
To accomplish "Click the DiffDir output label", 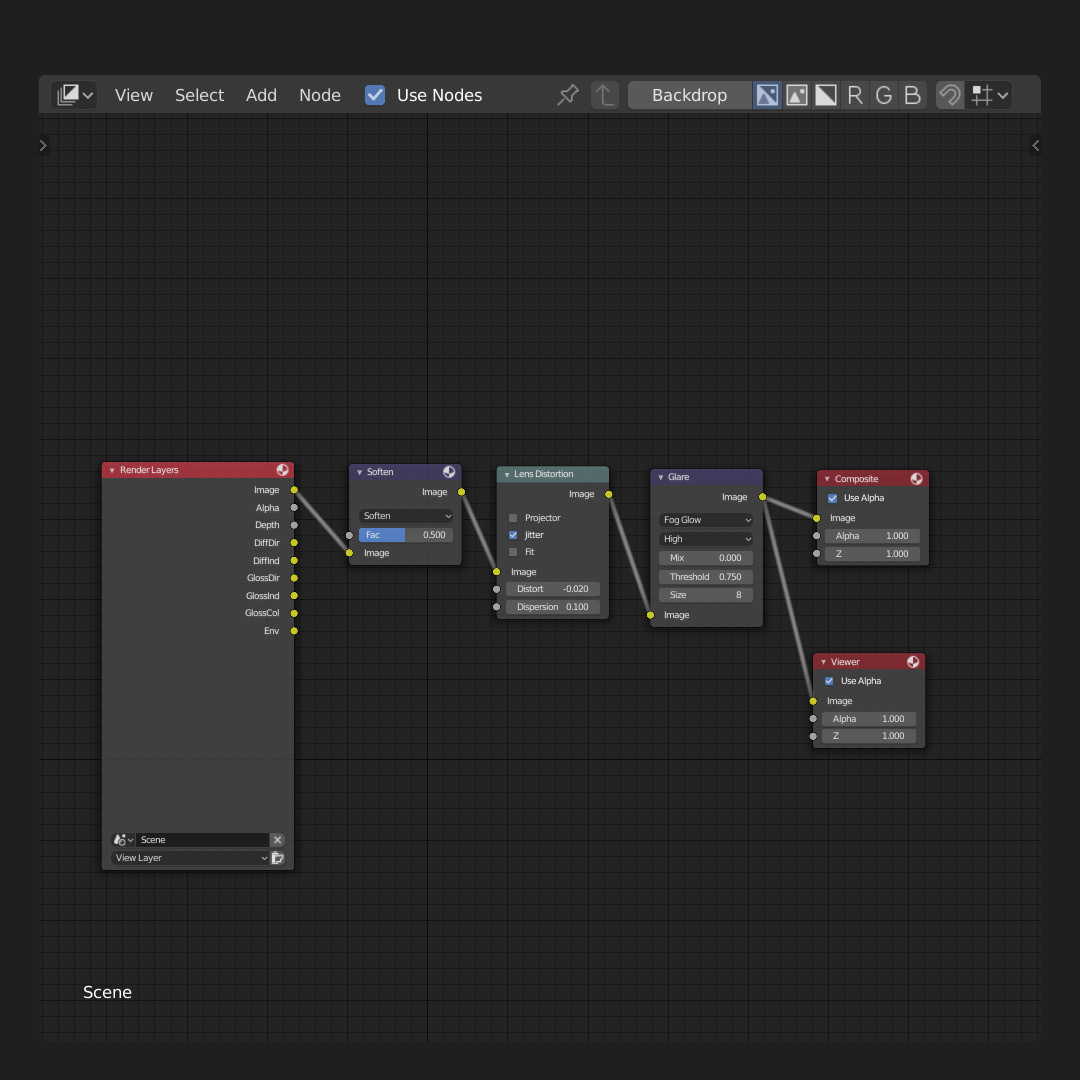I will 267,543.
